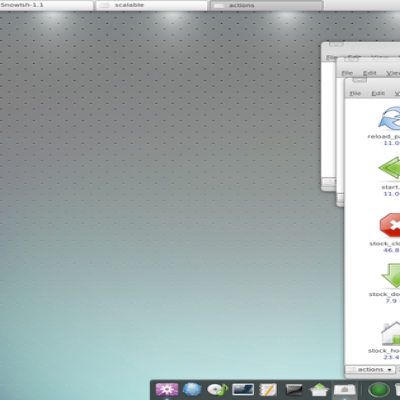The width and height of the screenshot is (400, 400).
Task: Click the reload_p file name label
Action: point(384,136)
